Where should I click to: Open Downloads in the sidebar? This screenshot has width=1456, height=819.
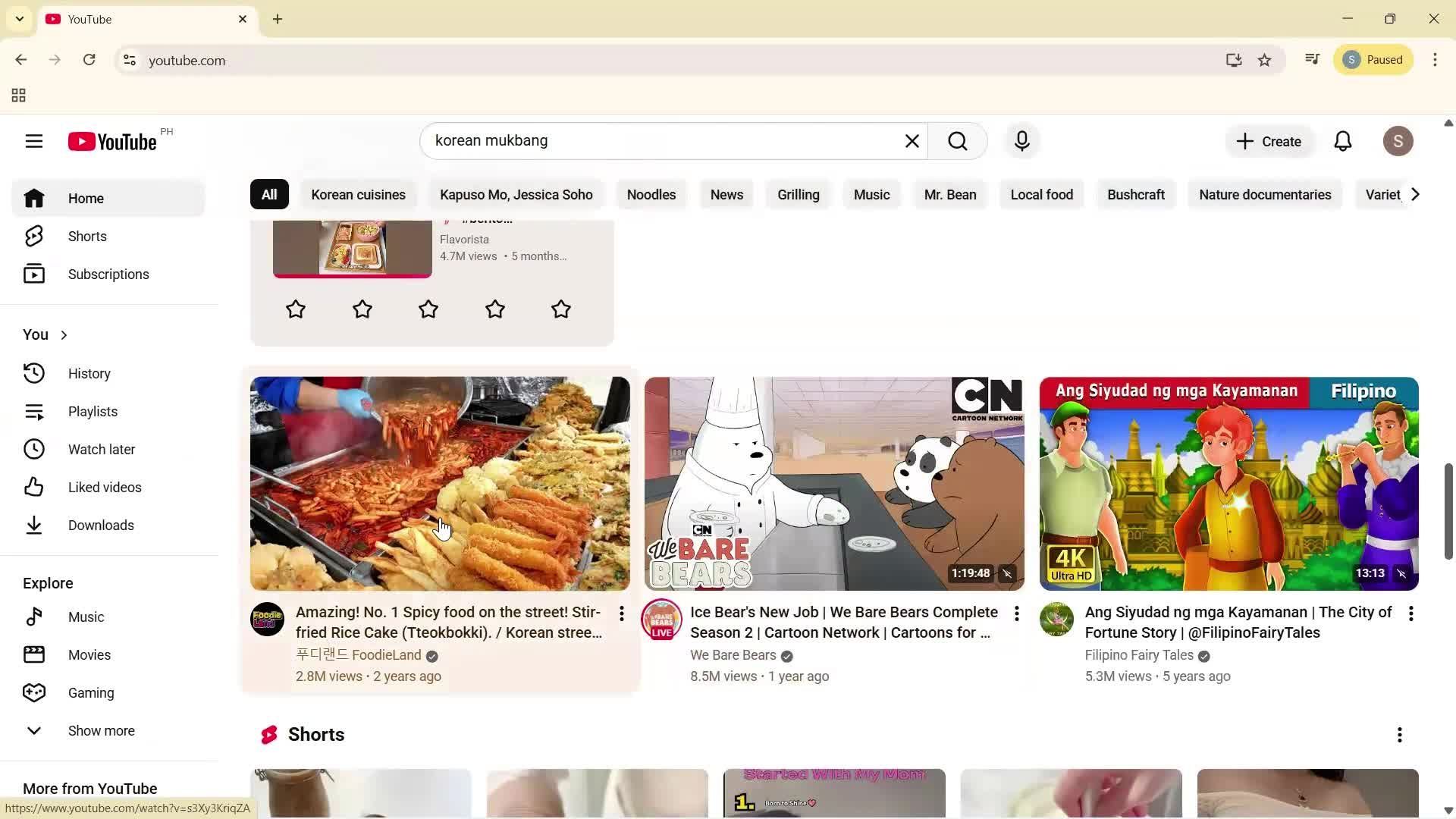102,525
